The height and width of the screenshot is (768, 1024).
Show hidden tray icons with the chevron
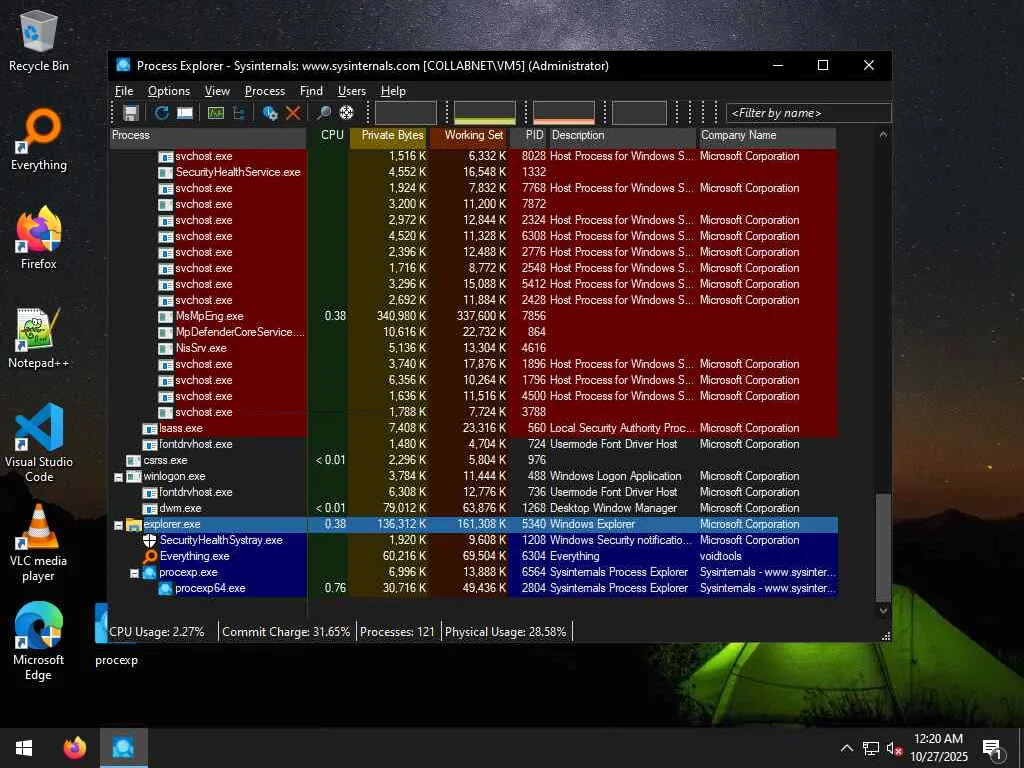click(x=846, y=748)
